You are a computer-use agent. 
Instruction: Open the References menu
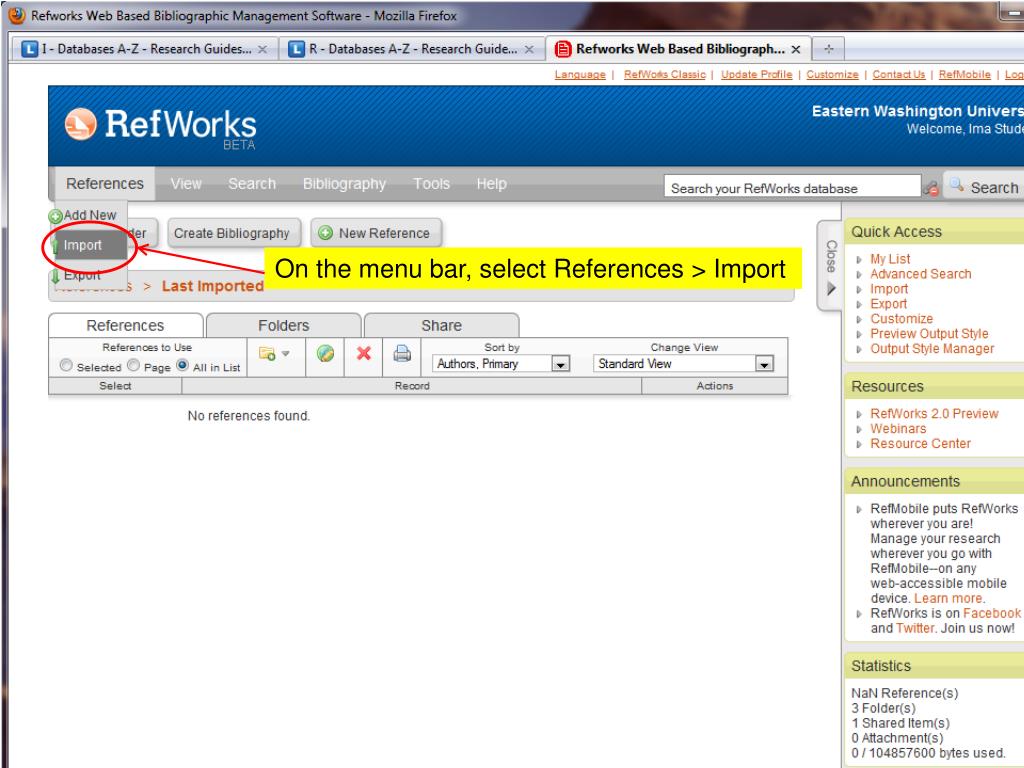pyautogui.click(x=104, y=184)
